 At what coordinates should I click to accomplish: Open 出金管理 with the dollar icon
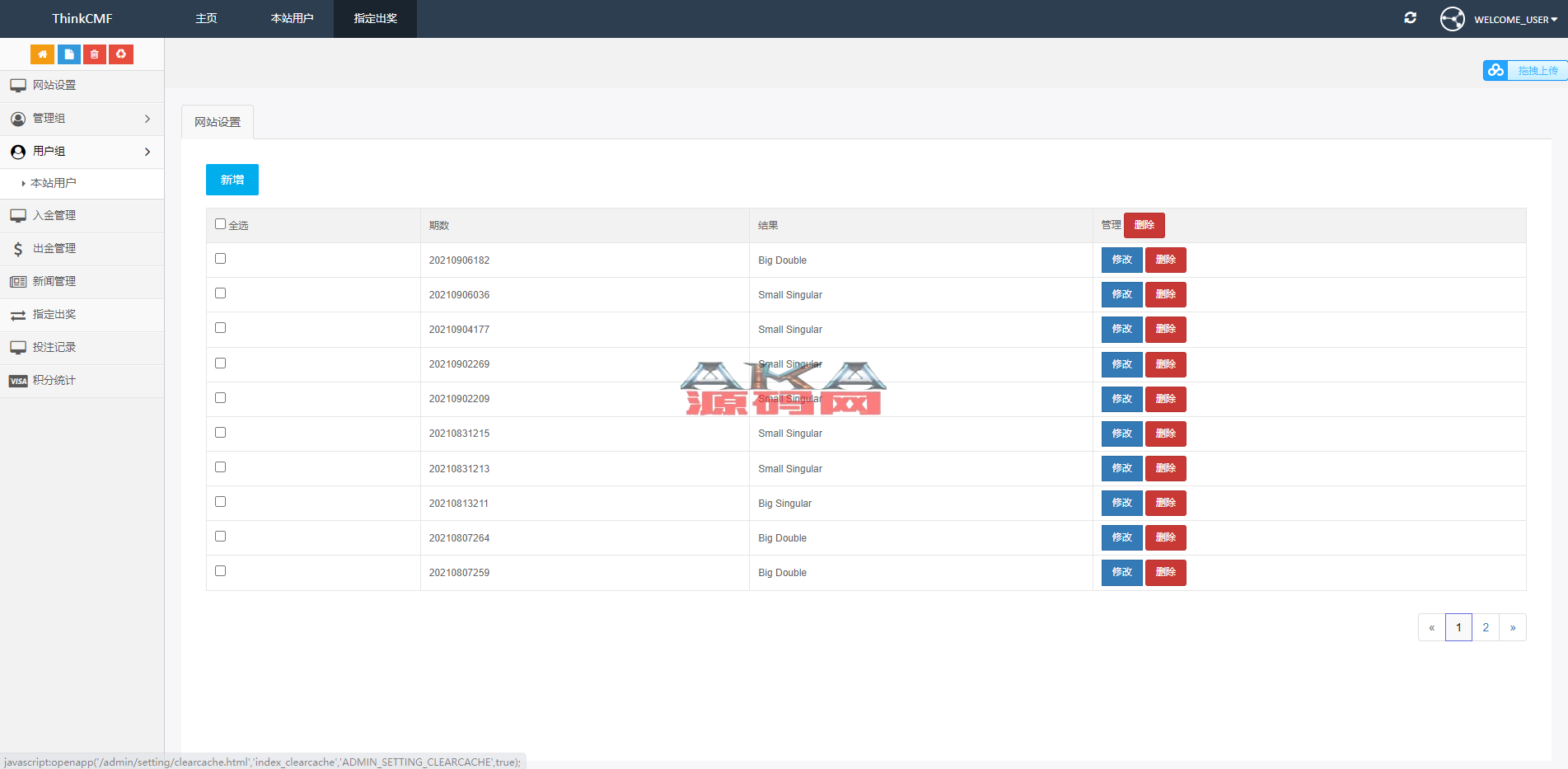[54, 249]
